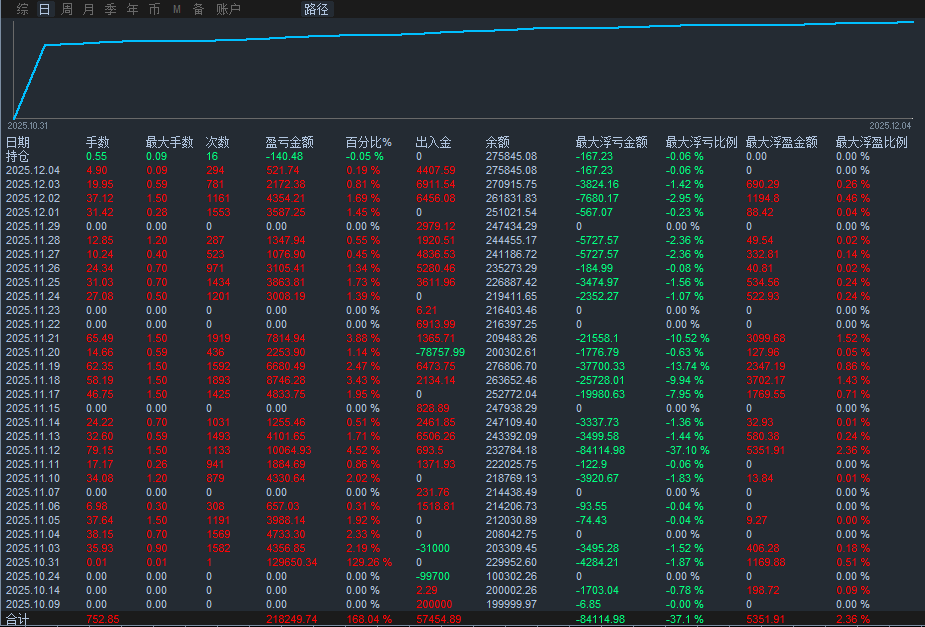Select the withdrawal value -31000
This screenshot has height=627, width=925.
pos(432,549)
